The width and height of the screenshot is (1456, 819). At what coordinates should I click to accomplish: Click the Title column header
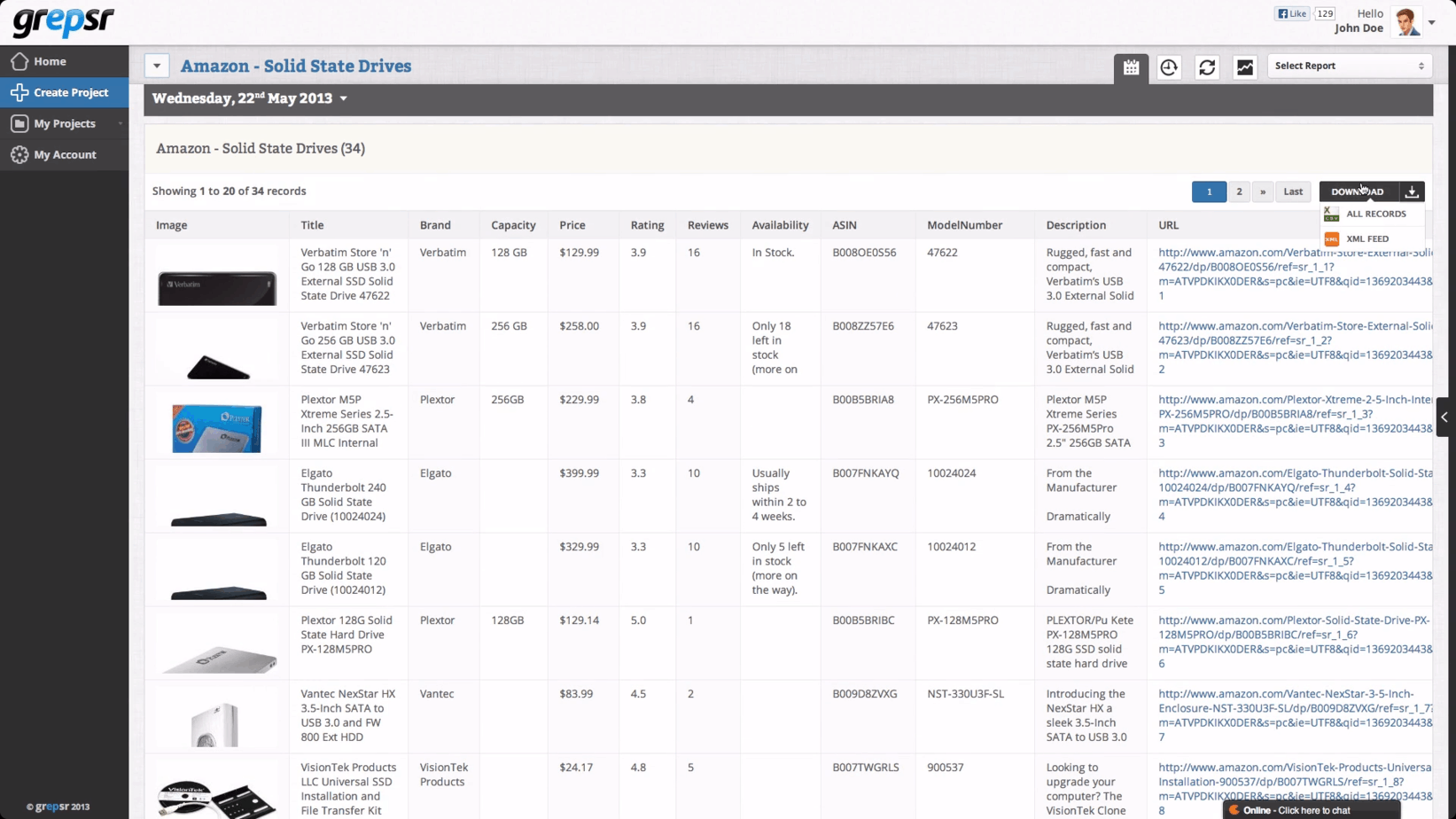312,225
